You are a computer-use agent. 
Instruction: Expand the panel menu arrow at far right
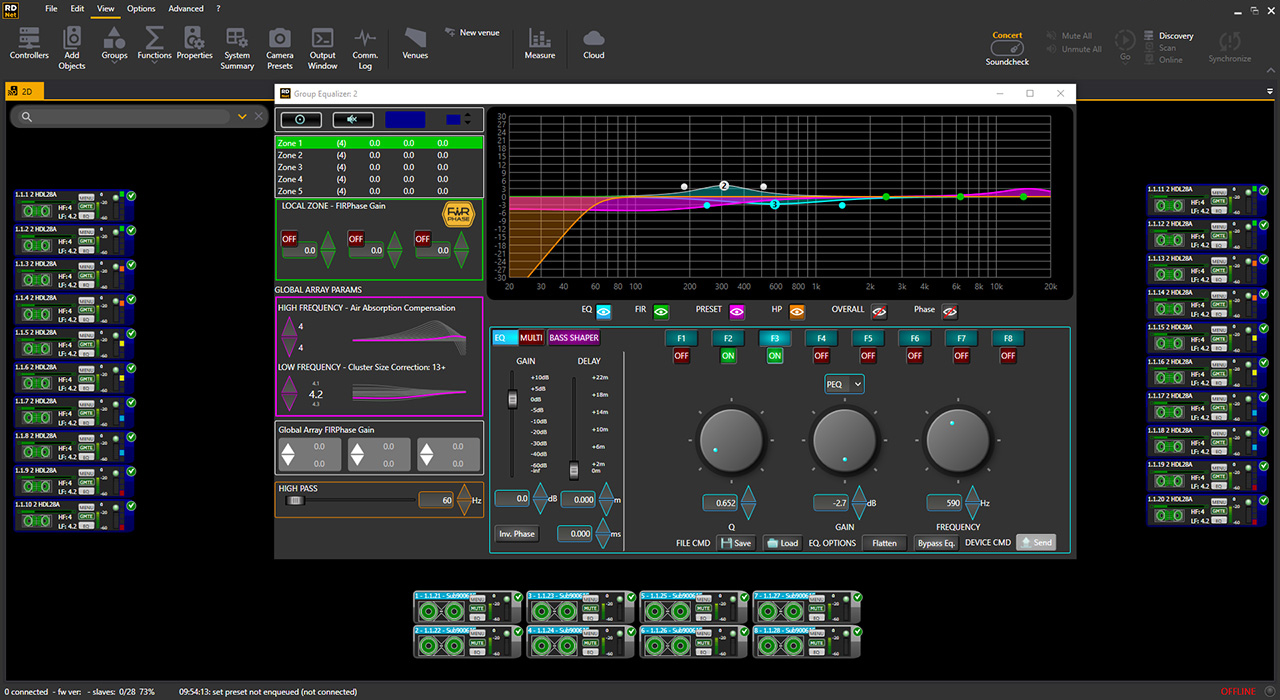pyautogui.click(x=1269, y=92)
